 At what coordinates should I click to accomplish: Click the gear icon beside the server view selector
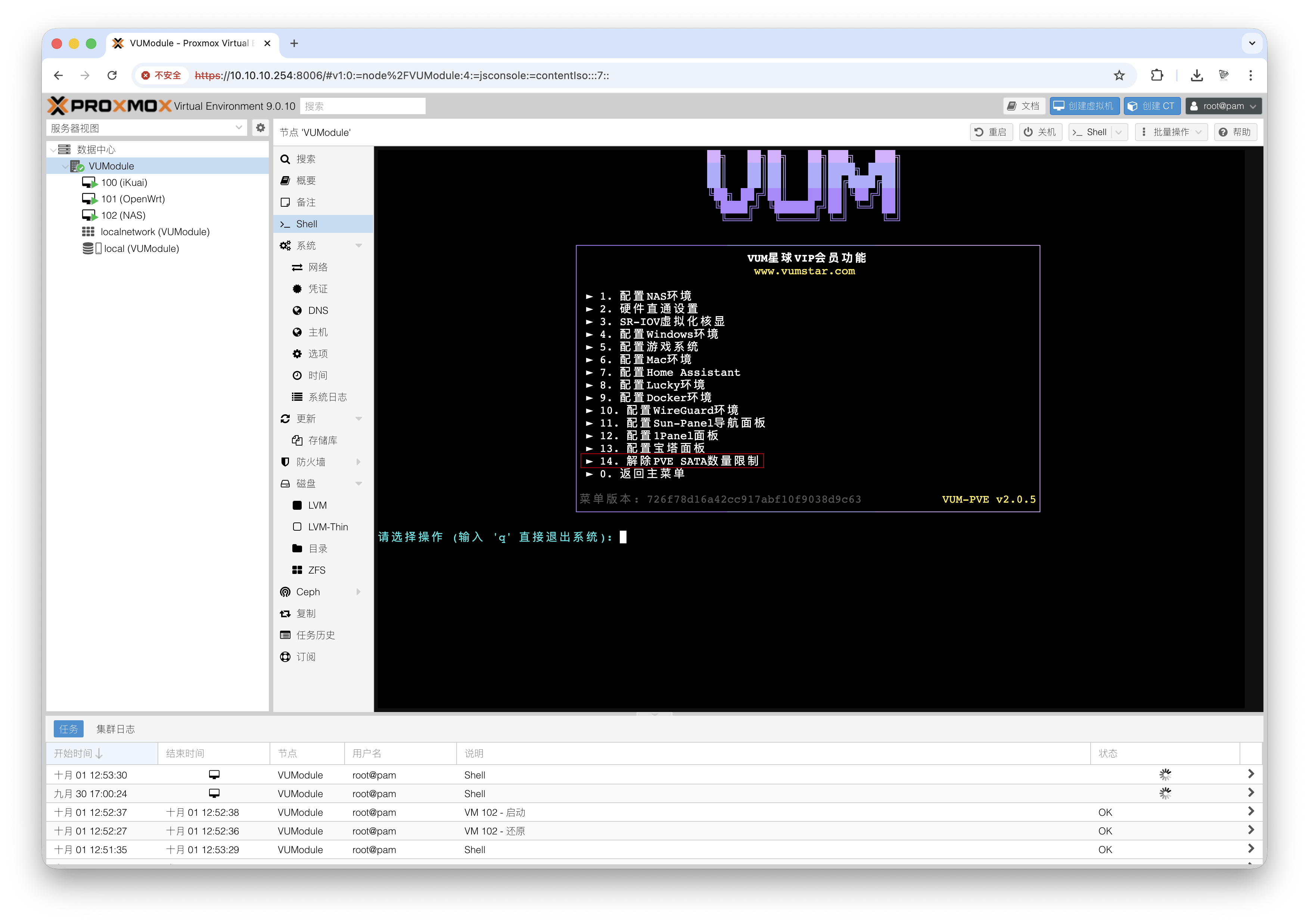(261, 128)
